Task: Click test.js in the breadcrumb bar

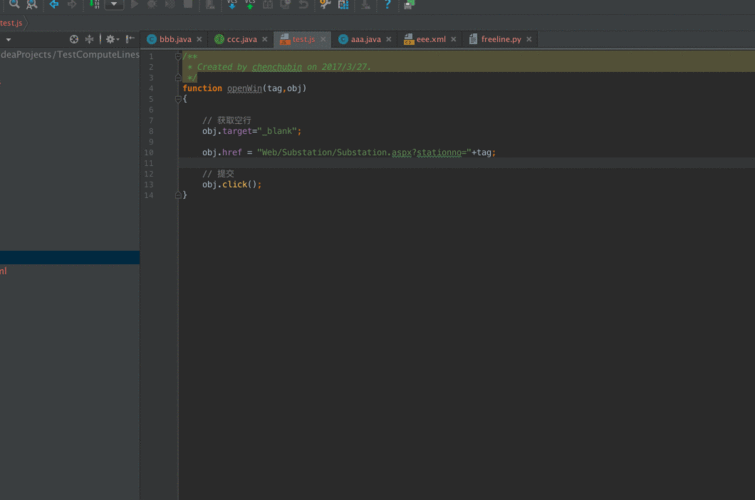Action: pyautogui.click(x=11, y=22)
